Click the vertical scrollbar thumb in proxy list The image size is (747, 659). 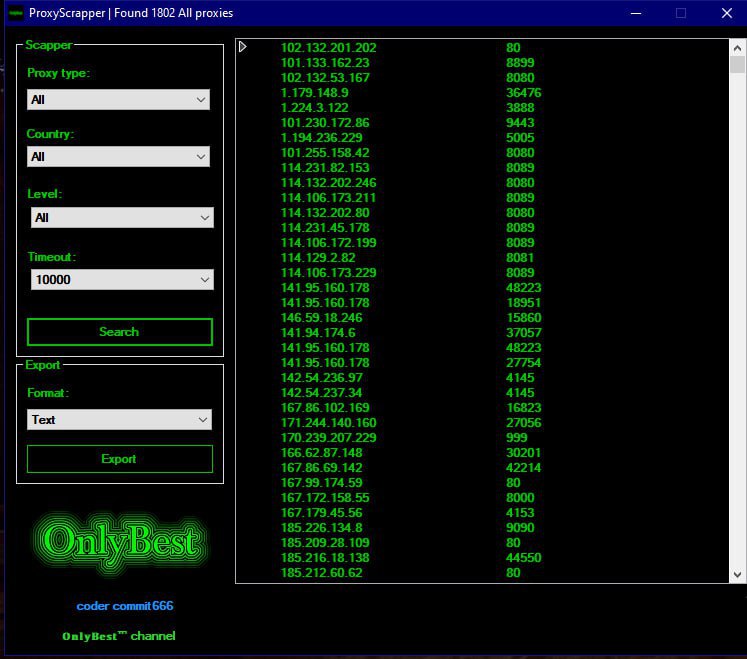click(x=738, y=65)
